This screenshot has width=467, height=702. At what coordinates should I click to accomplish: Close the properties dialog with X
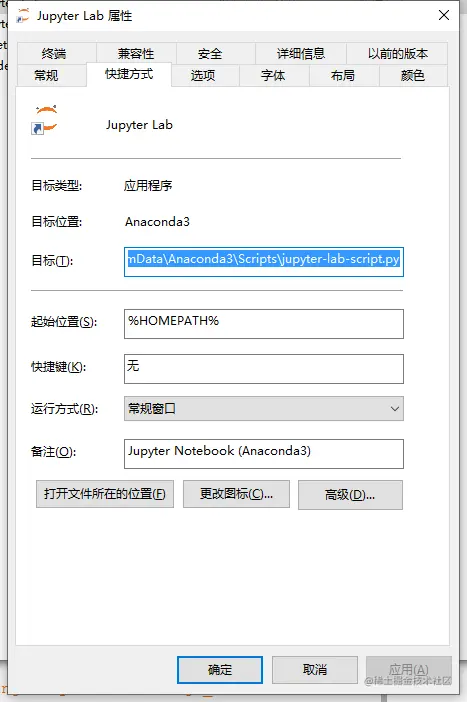pyautogui.click(x=444, y=15)
